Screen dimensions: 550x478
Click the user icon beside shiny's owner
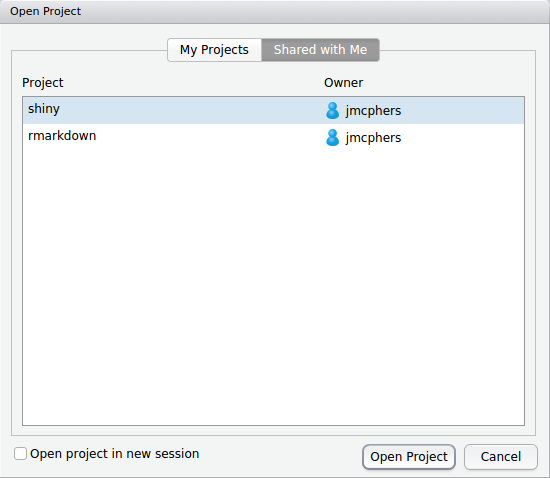click(332, 110)
